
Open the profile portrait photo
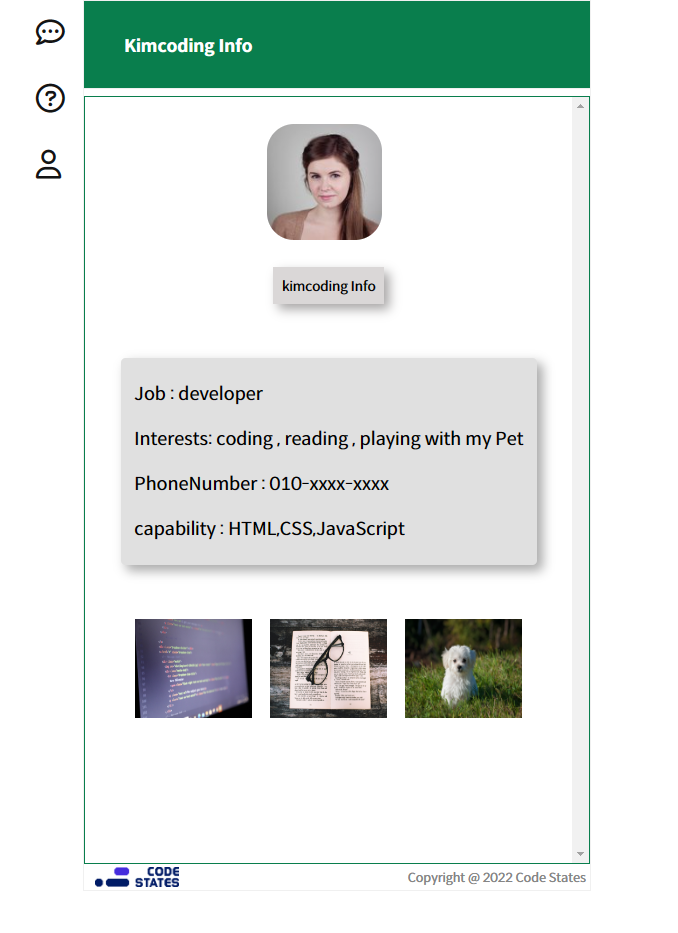click(324, 182)
